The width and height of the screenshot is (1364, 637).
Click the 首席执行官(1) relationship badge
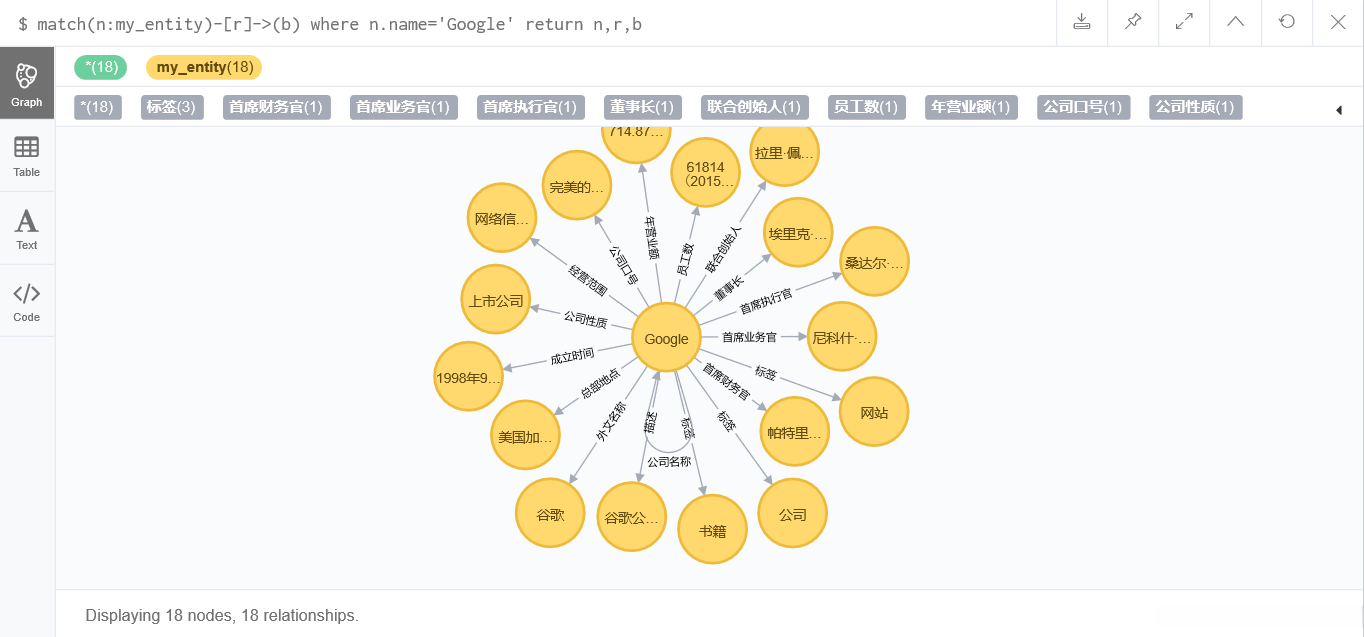pyautogui.click(x=529, y=107)
